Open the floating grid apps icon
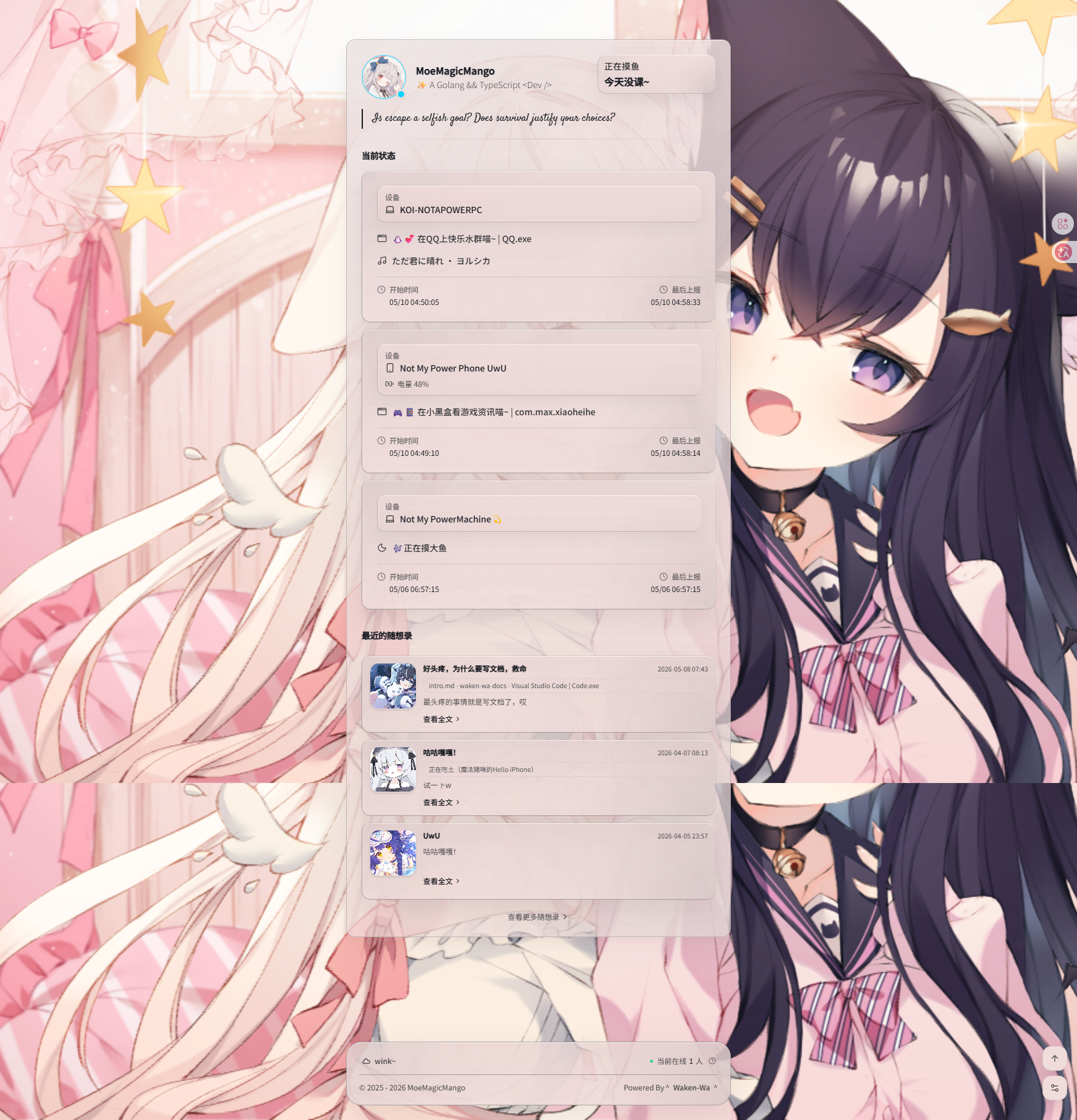The image size is (1077, 1120). 1063,224
